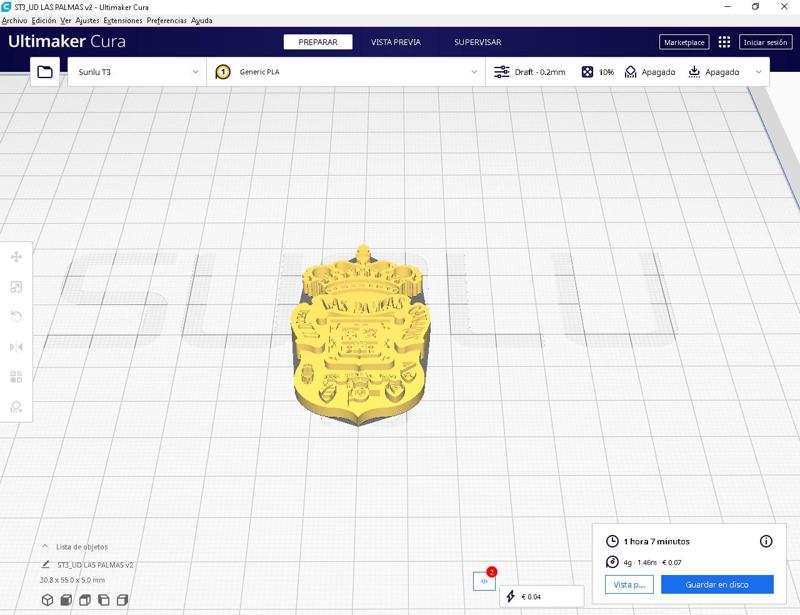This screenshot has height=615, width=800.
Task: Click the Vista previa button in slice panel
Action: pos(630,584)
